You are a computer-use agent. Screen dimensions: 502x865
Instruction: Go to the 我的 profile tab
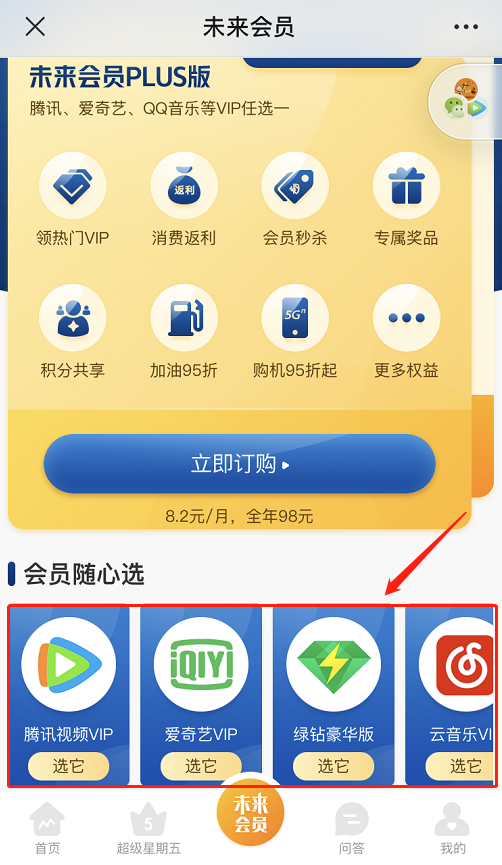click(452, 828)
